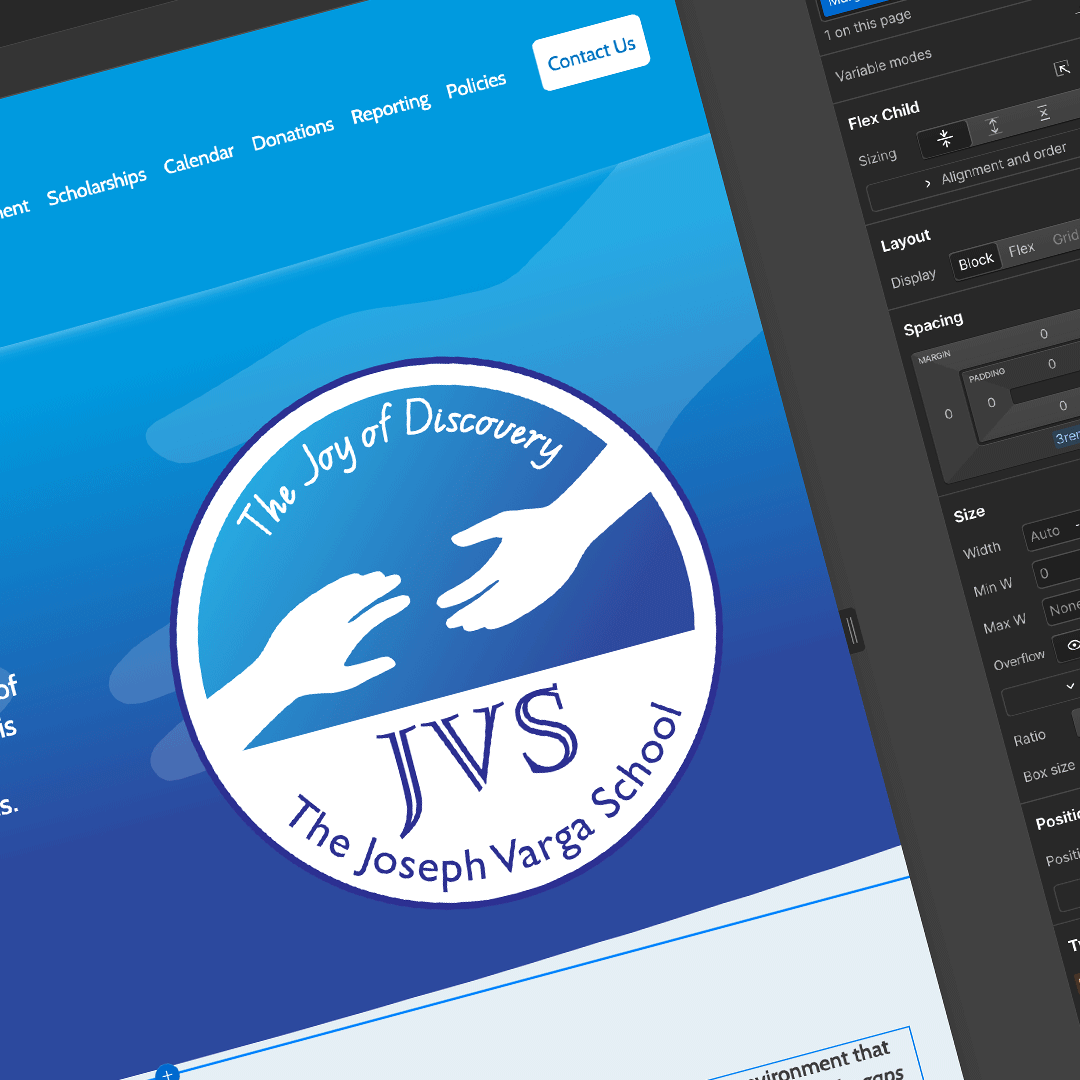Click the Min W input field

1057,572
